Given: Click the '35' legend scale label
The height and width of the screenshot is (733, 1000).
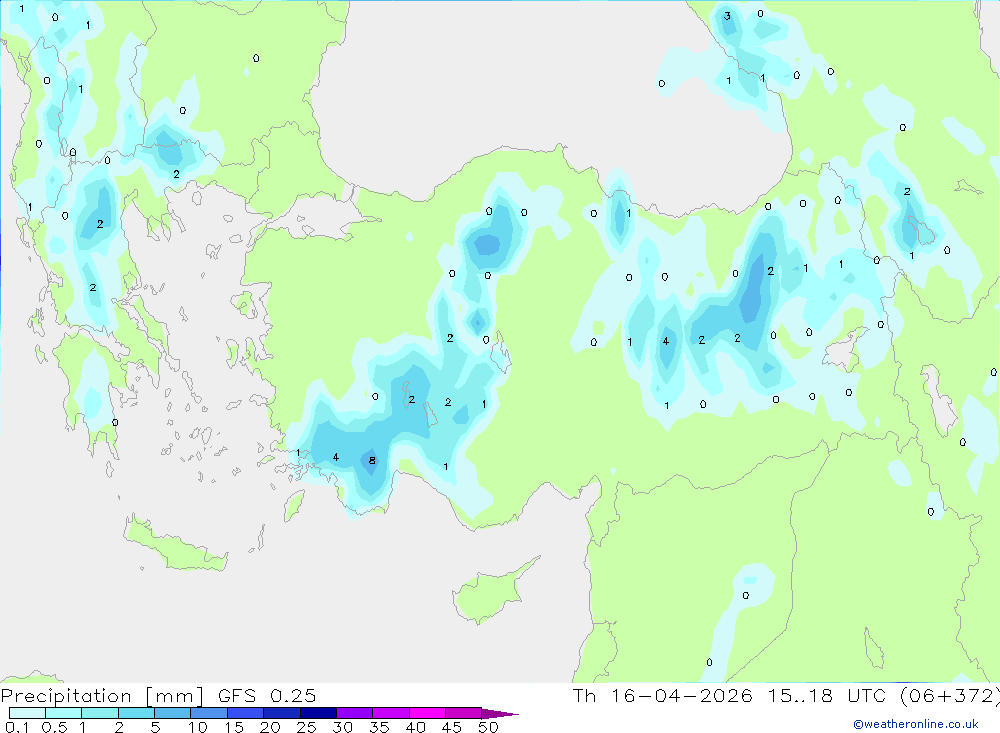Looking at the screenshot, I should 379,727.
